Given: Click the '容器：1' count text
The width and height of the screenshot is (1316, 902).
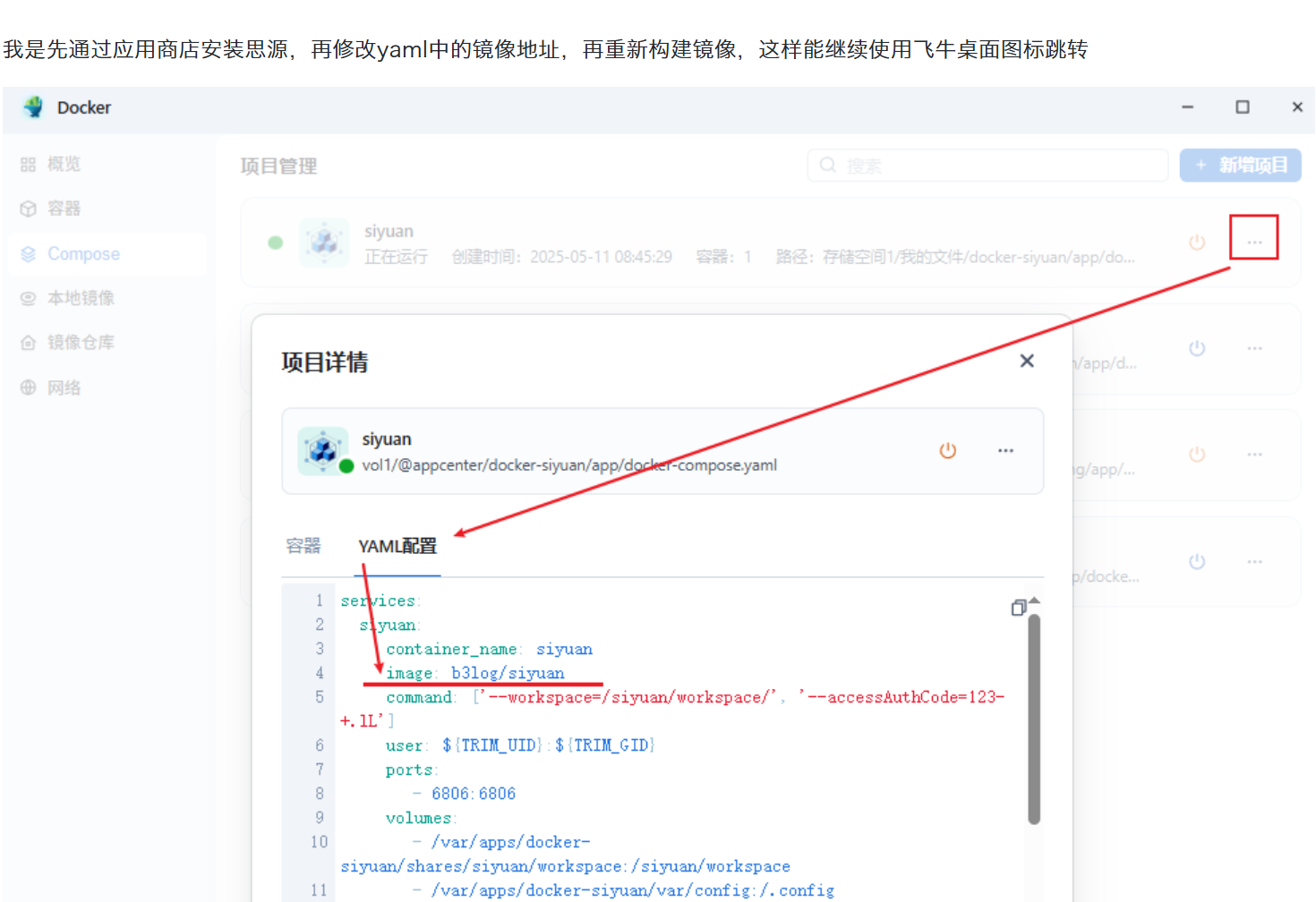Looking at the screenshot, I should pyautogui.click(x=724, y=258).
